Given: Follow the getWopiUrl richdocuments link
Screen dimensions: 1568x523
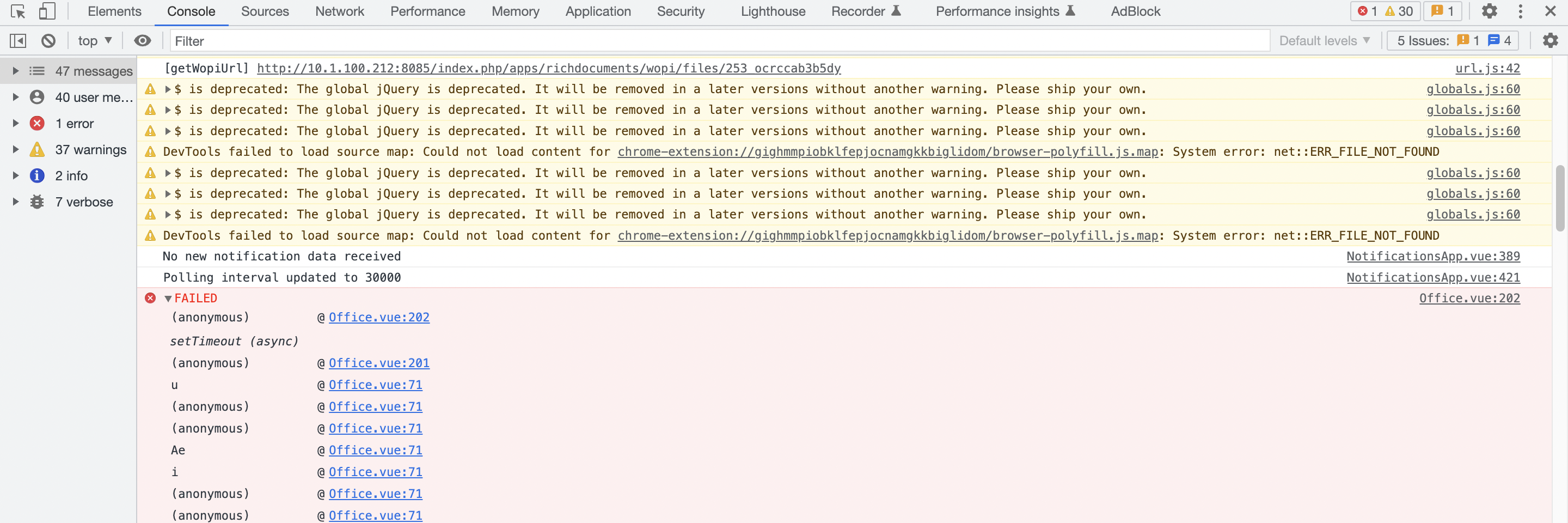Looking at the screenshot, I should point(549,68).
